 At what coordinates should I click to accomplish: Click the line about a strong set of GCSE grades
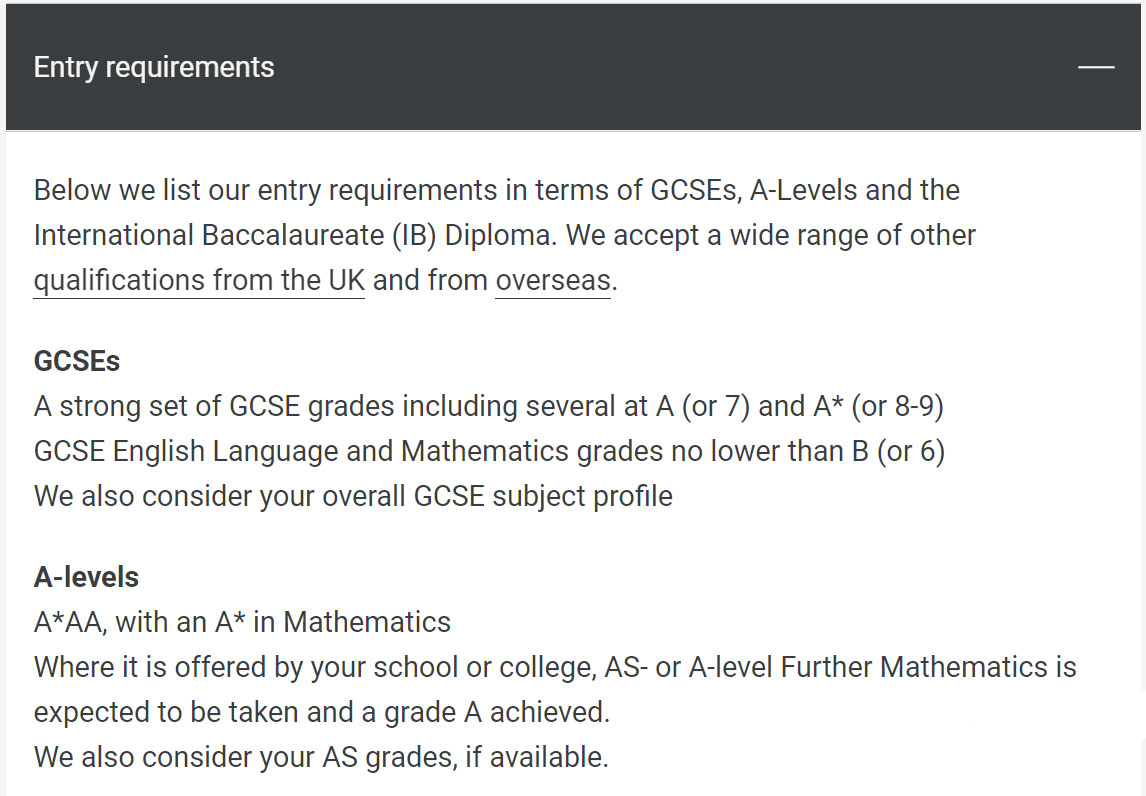[489, 406]
